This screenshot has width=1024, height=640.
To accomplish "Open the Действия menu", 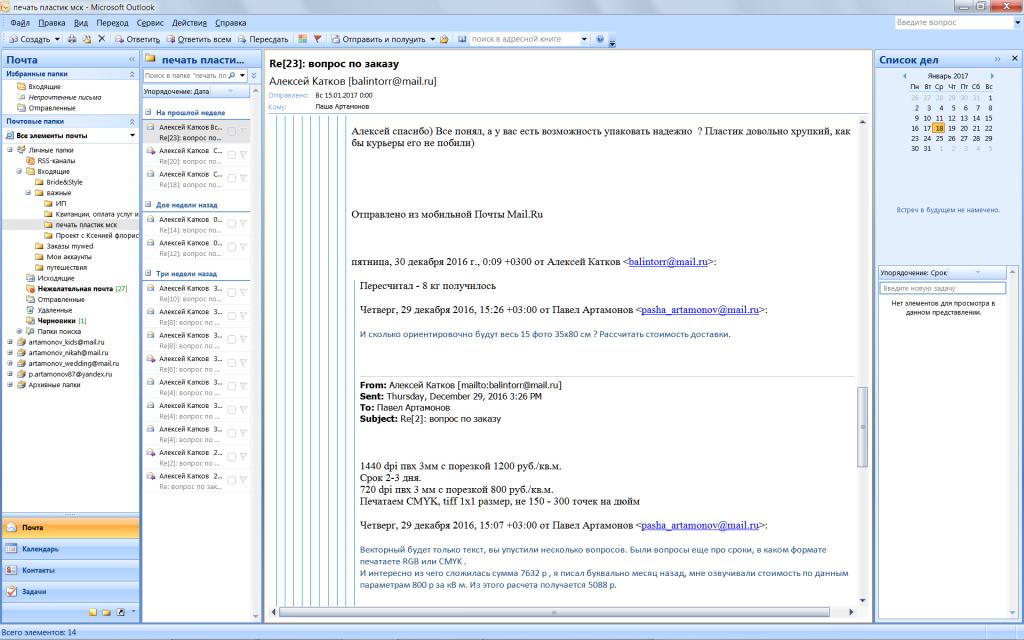I will [189, 23].
